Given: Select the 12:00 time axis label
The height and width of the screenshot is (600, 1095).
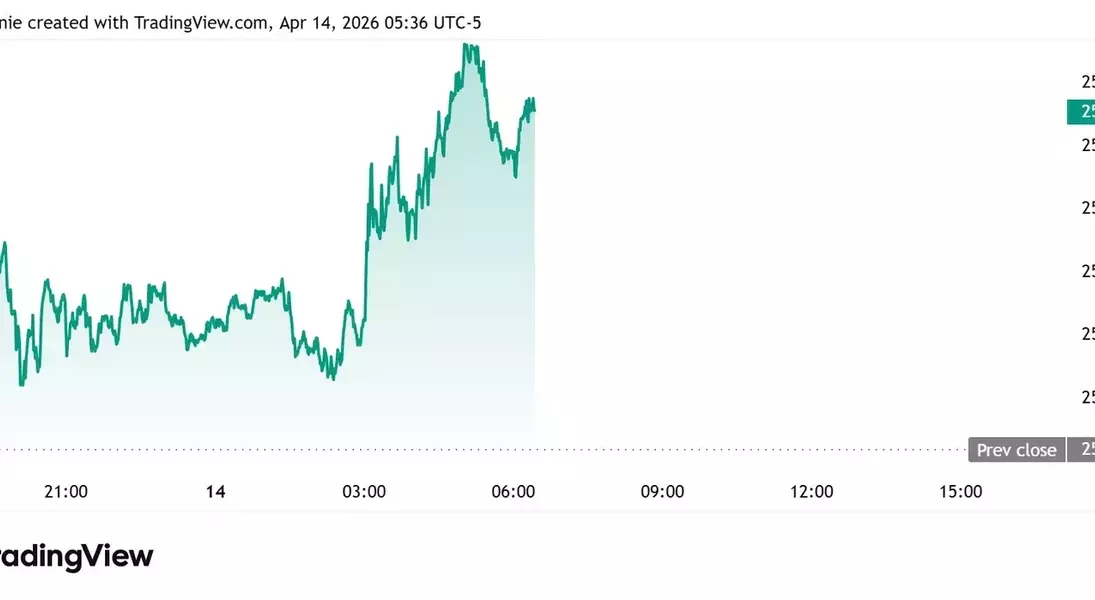Looking at the screenshot, I should pyautogui.click(x=811, y=491).
